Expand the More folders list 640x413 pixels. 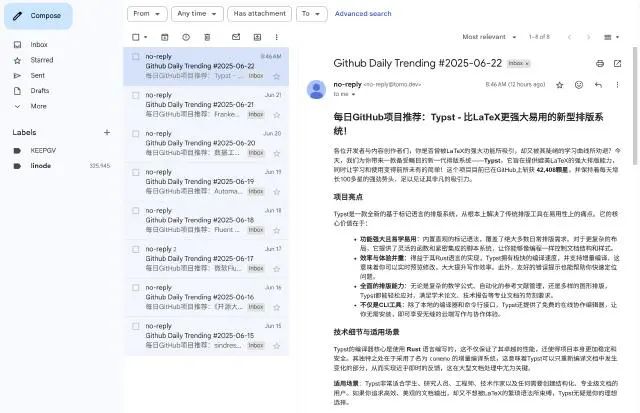[x=38, y=106]
